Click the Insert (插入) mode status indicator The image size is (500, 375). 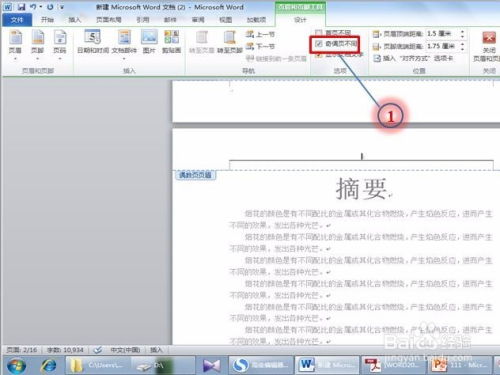[156, 350]
